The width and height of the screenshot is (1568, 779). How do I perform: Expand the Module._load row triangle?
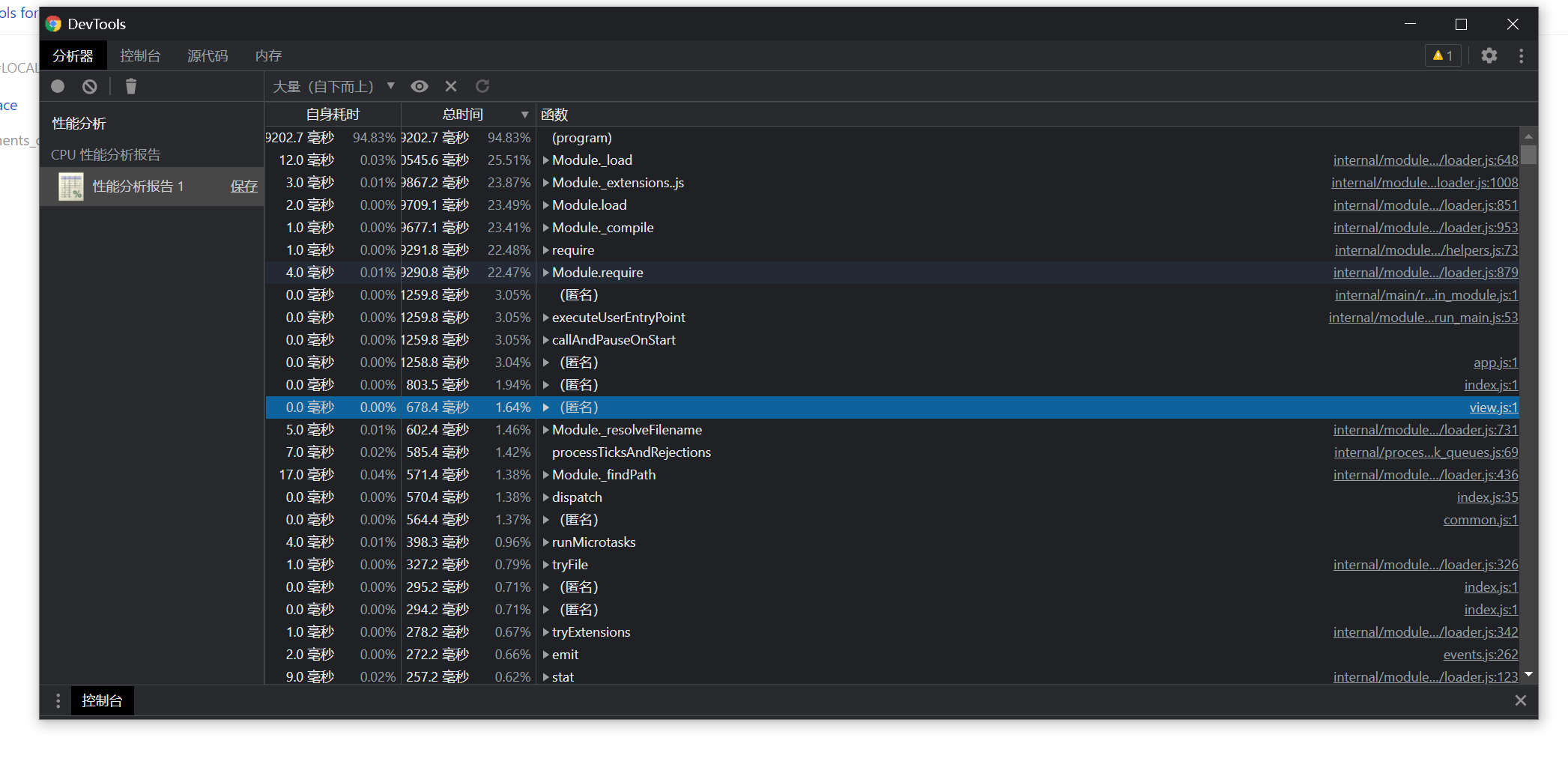[546, 160]
